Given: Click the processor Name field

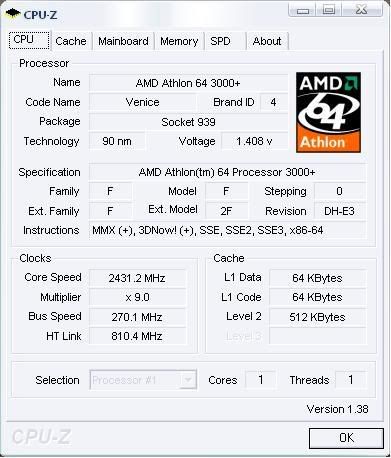Looking at the screenshot, I should [x=188, y=83].
